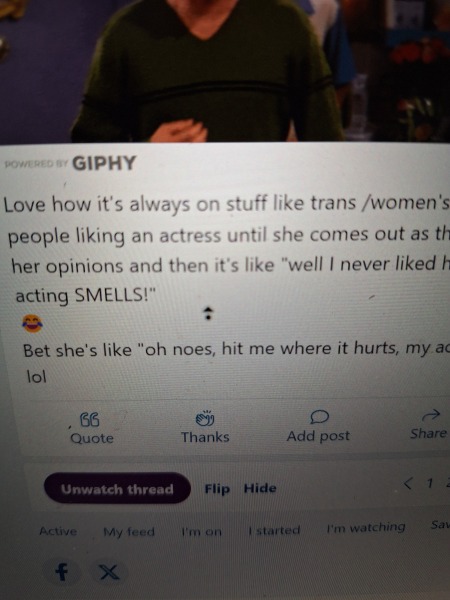Click the GIPHY logo under the GIF
The width and height of the screenshot is (450, 600).
tap(104, 163)
